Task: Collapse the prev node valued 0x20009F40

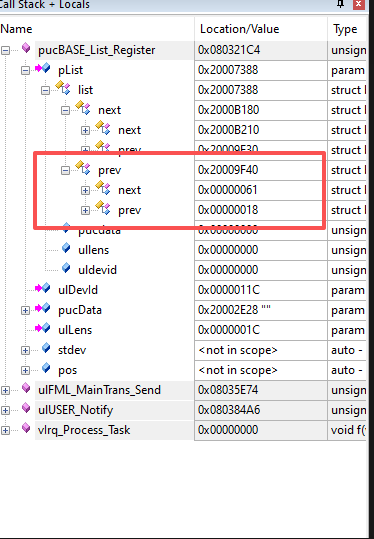Action: [x=65, y=170]
